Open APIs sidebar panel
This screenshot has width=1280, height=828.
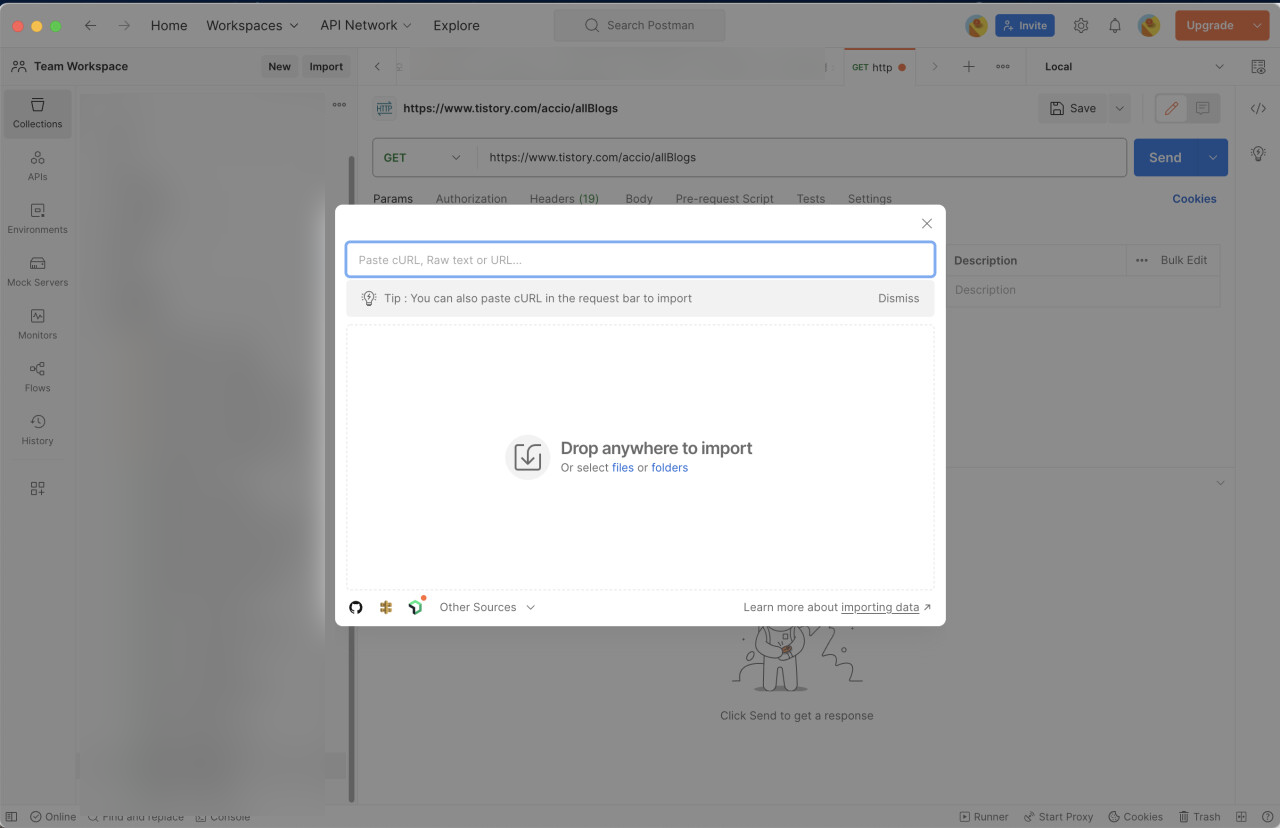[38, 166]
